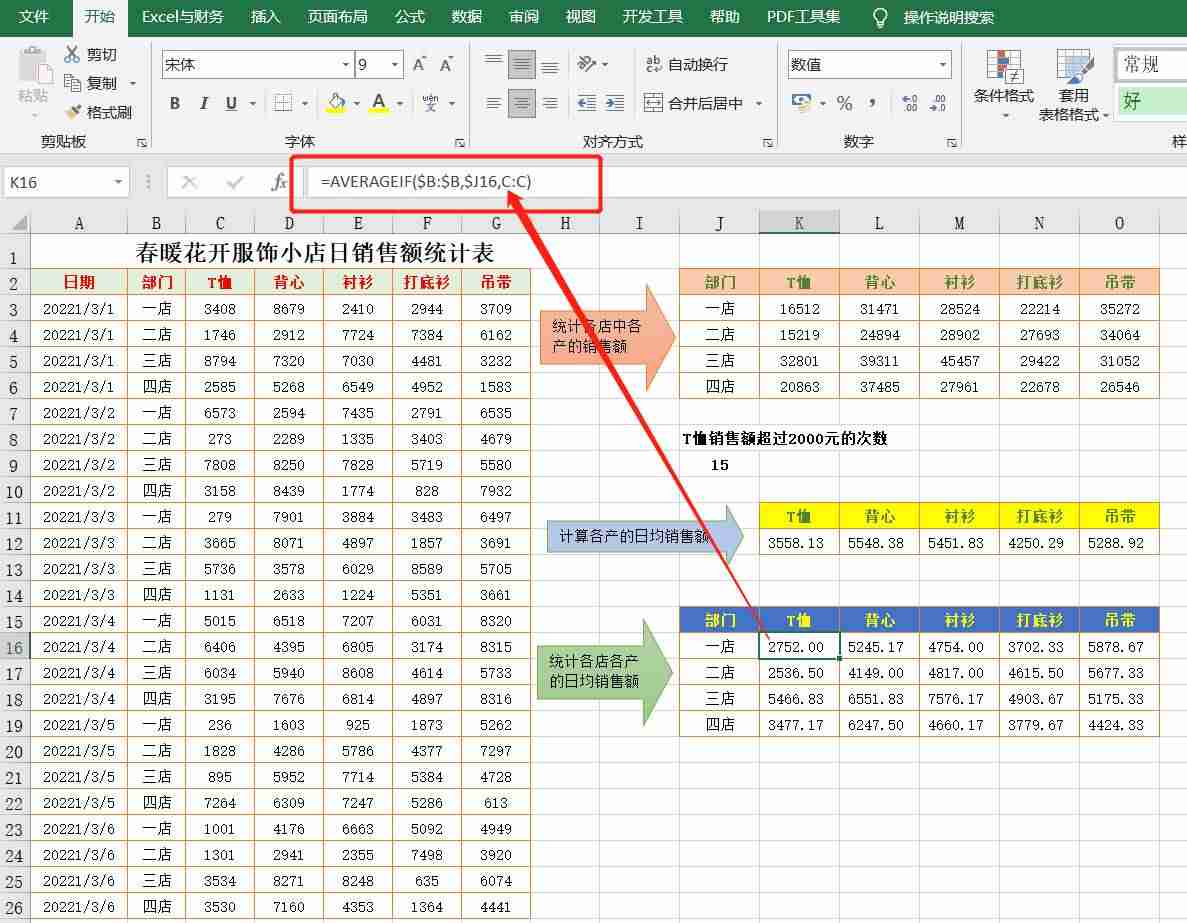Toggle center horizontal alignment

[522, 103]
